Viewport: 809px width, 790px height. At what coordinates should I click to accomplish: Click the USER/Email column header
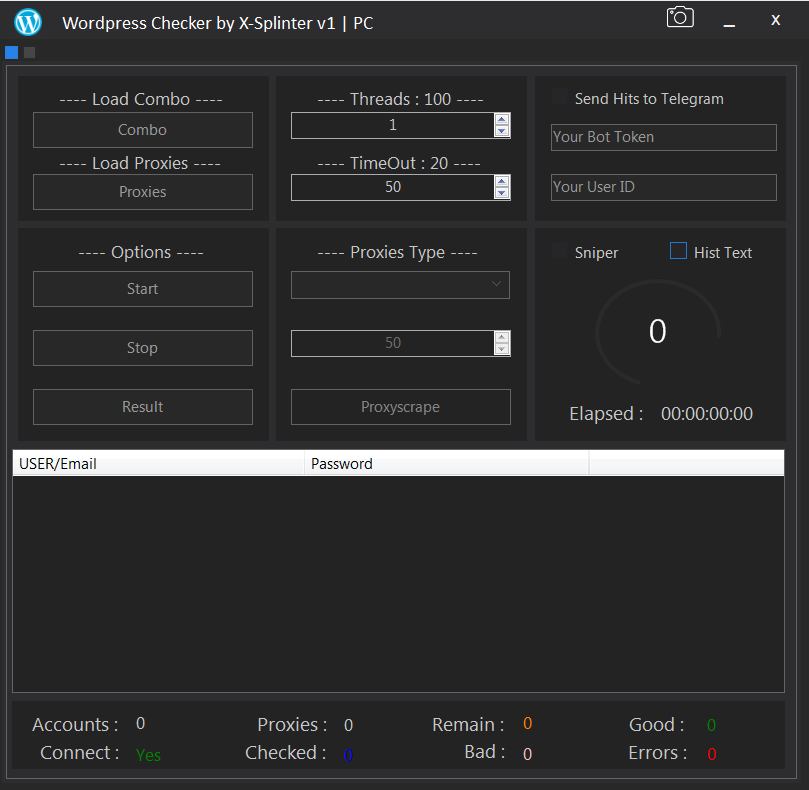pos(158,463)
